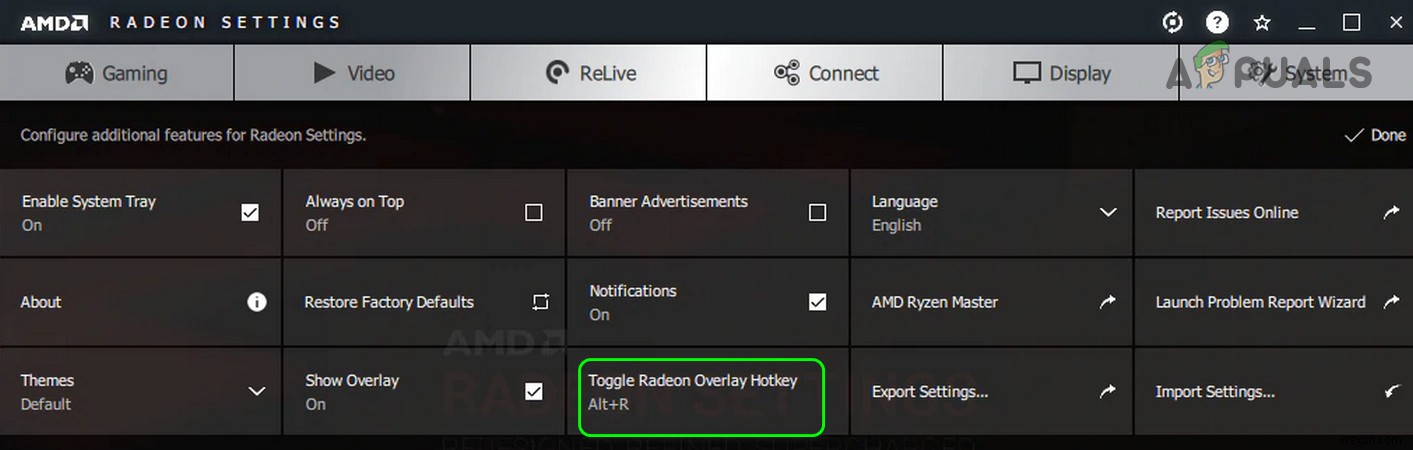The width and height of the screenshot is (1413, 450).
Task: Click the Report Issues Online arrow icon
Action: [x=1391, y=213]
